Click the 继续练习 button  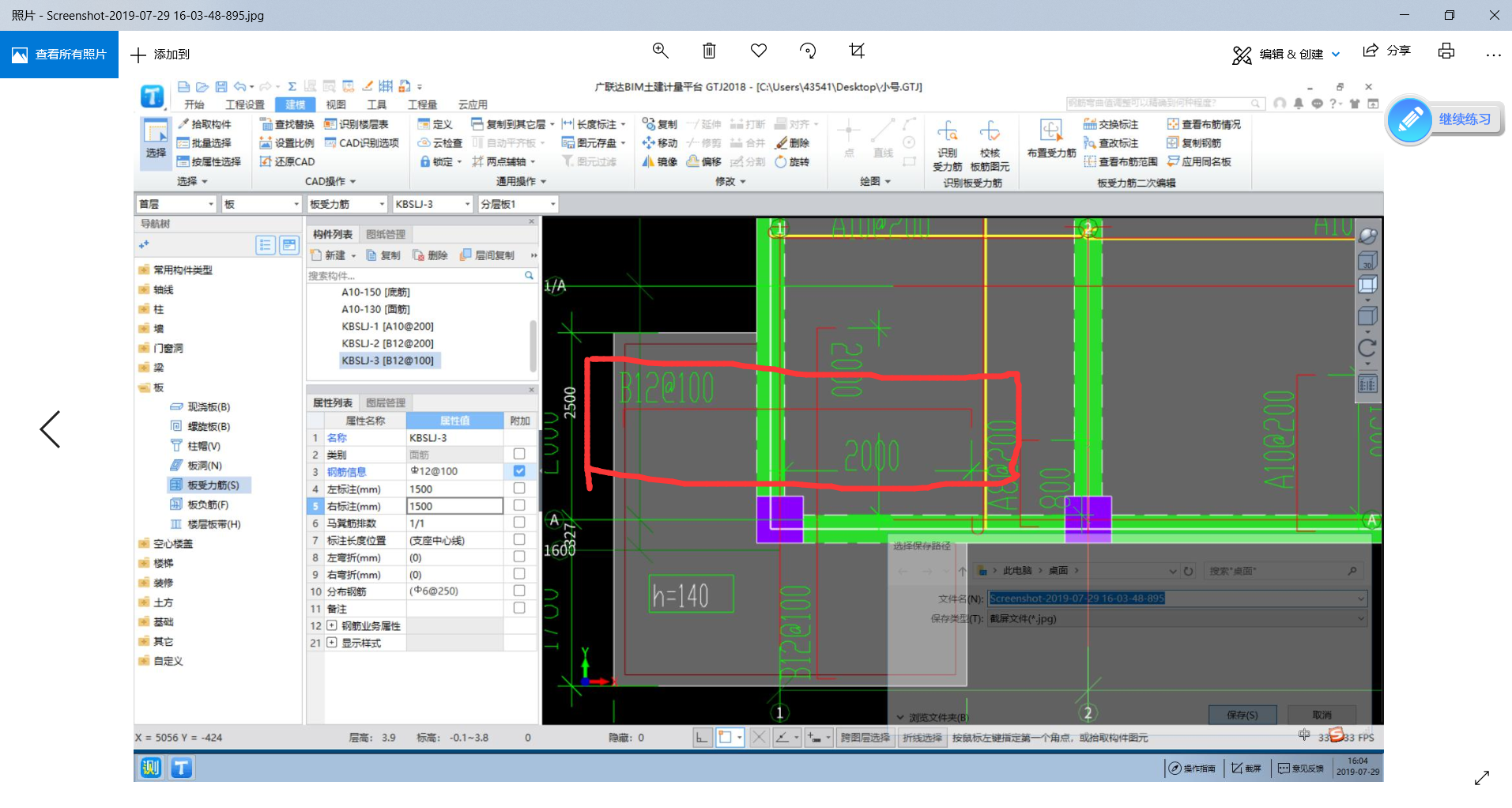(x=1445, y=119)
